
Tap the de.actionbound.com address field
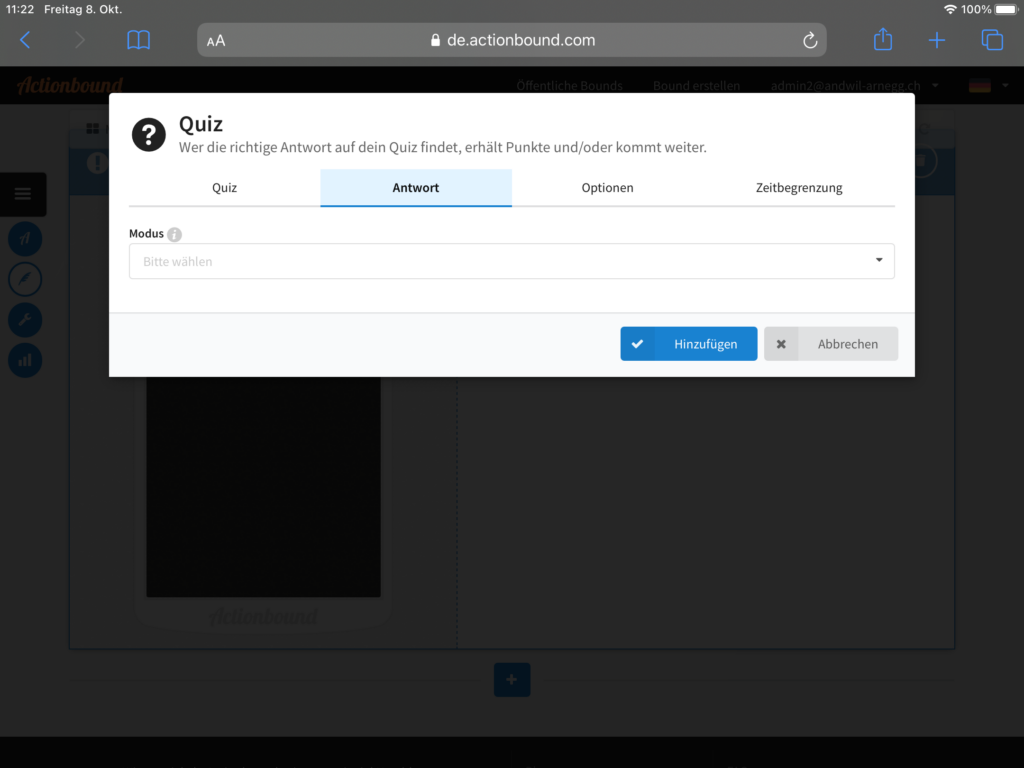[512, 40]
